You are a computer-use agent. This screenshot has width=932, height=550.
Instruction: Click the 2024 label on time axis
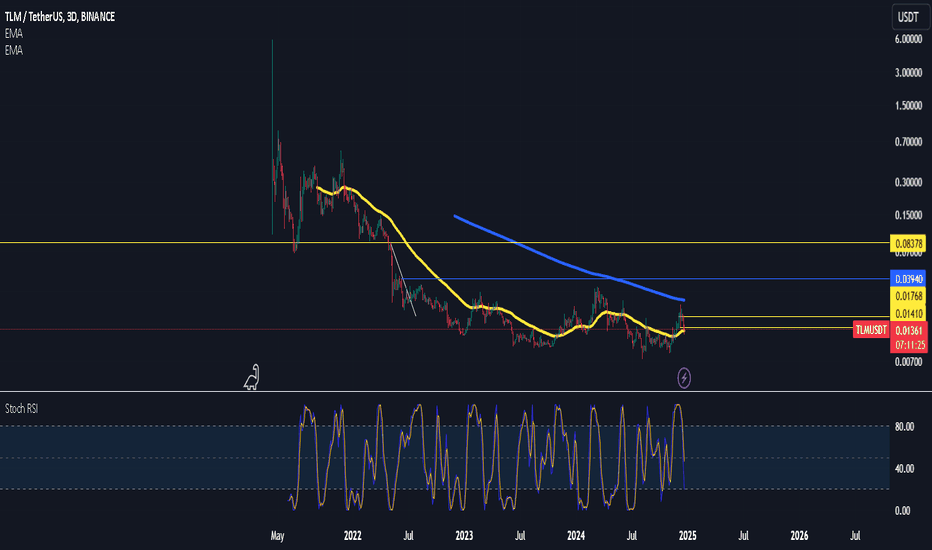click(x=576, y=536)
